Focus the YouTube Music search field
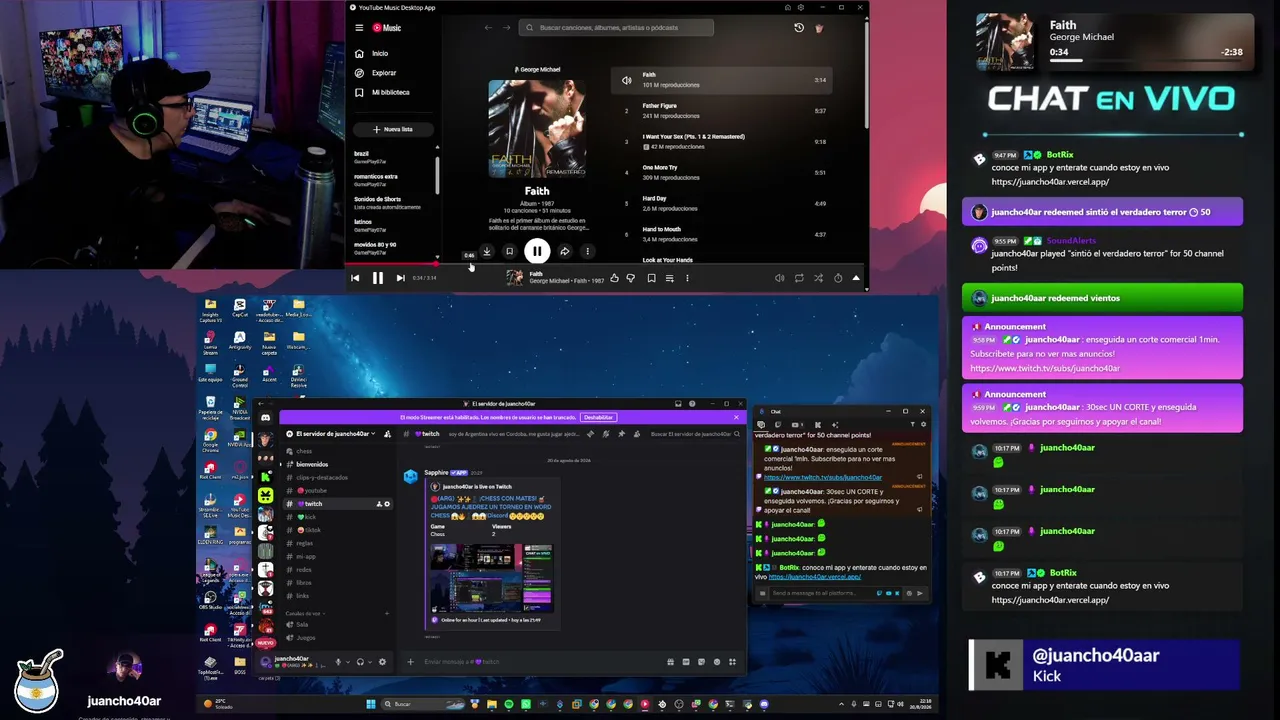Viewport: 1280px width, 720px height. point(616,28)
